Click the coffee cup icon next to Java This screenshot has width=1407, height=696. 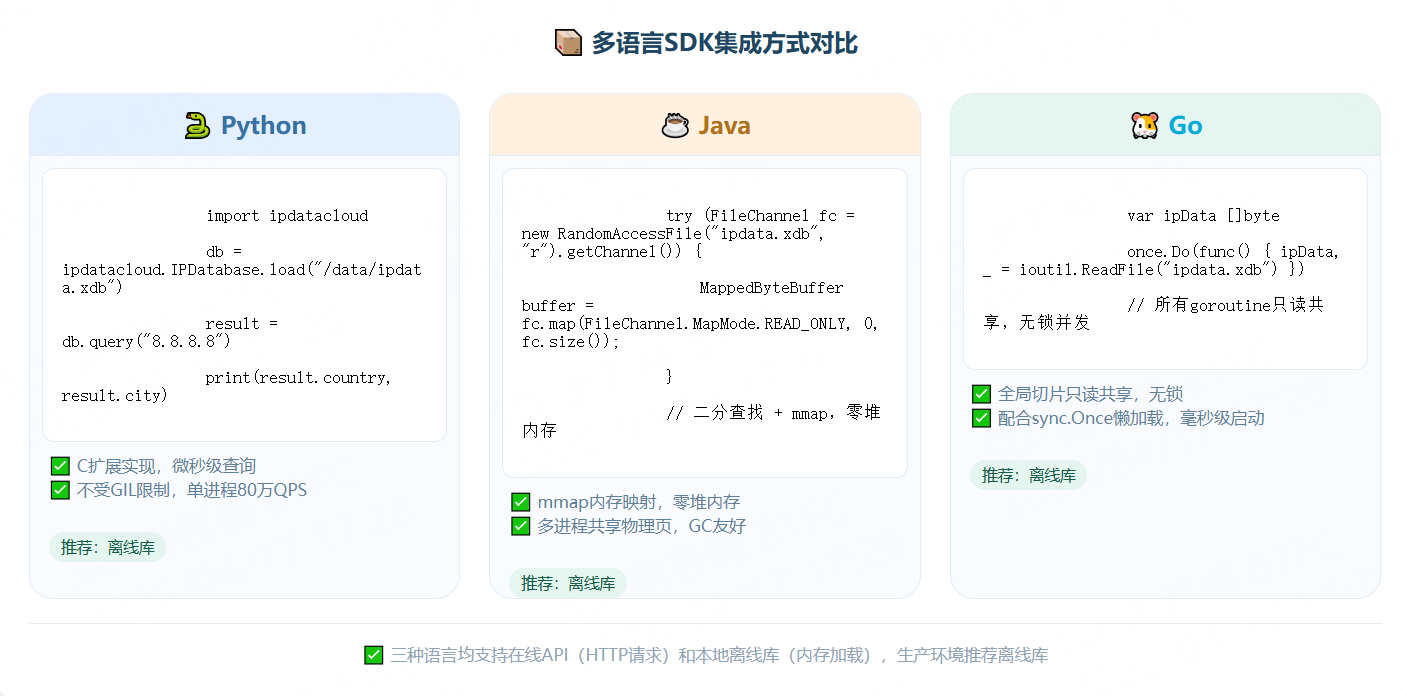(676, 125)
